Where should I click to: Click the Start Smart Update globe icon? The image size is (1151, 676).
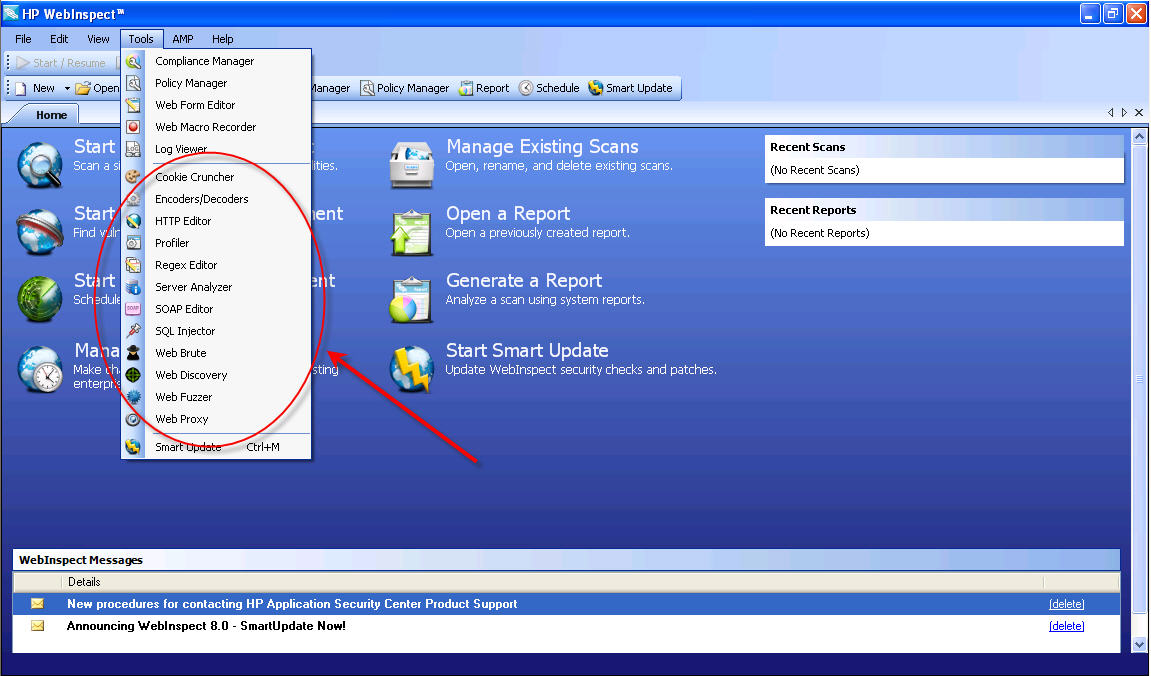tap(412, 368)
